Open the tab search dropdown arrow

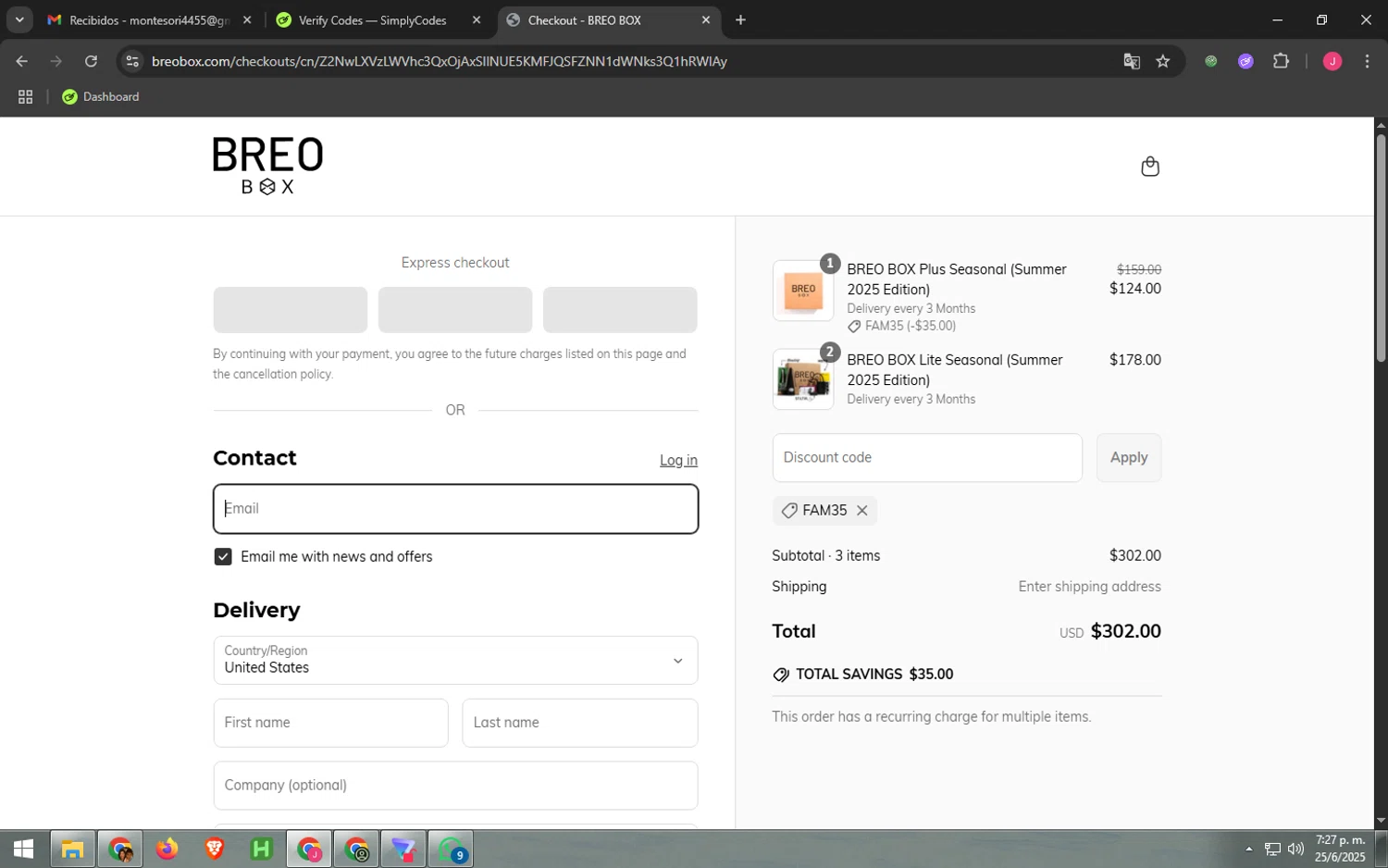click(19, 19)
